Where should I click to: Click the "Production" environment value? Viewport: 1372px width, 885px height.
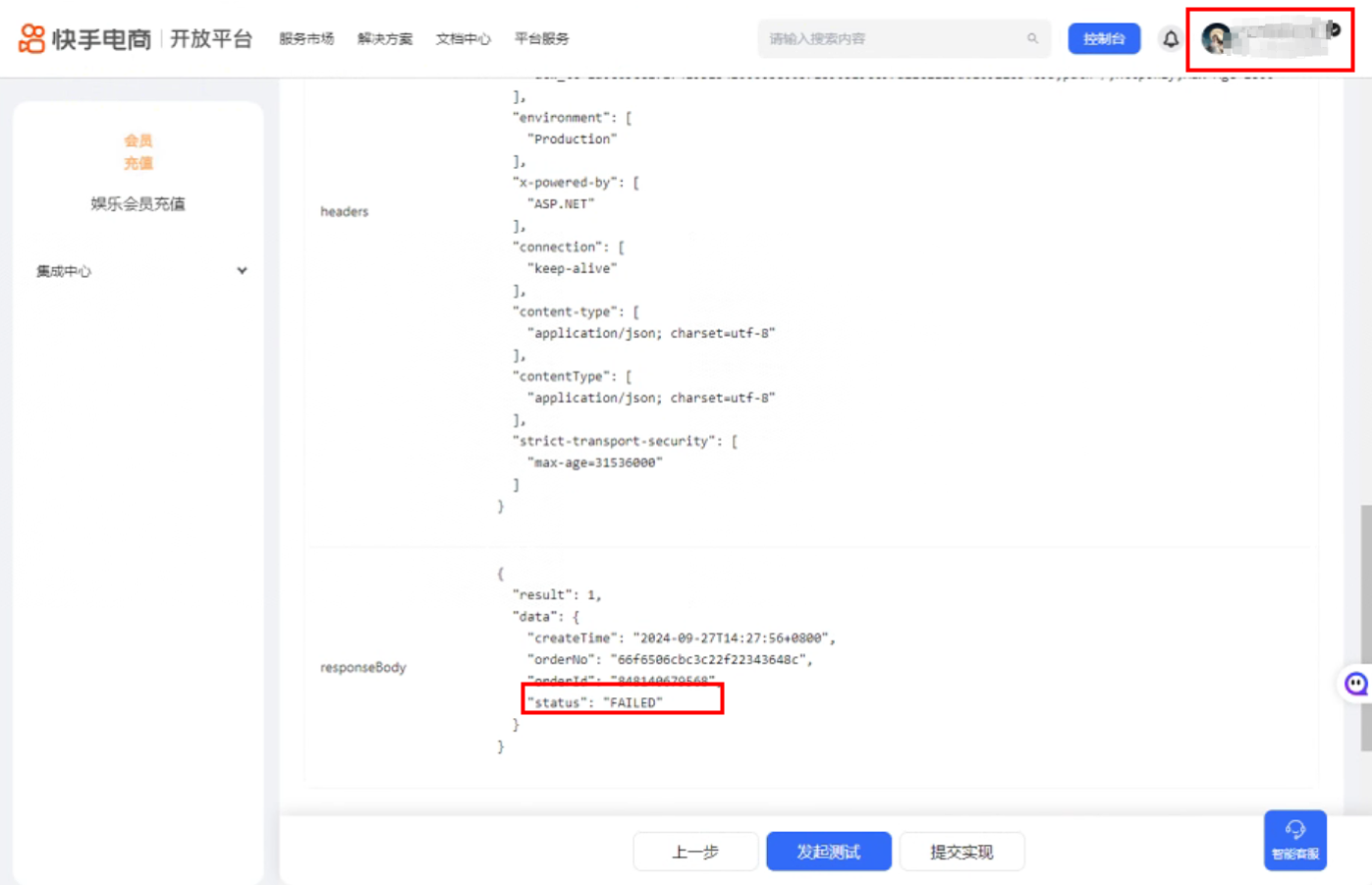click(573, 138)
